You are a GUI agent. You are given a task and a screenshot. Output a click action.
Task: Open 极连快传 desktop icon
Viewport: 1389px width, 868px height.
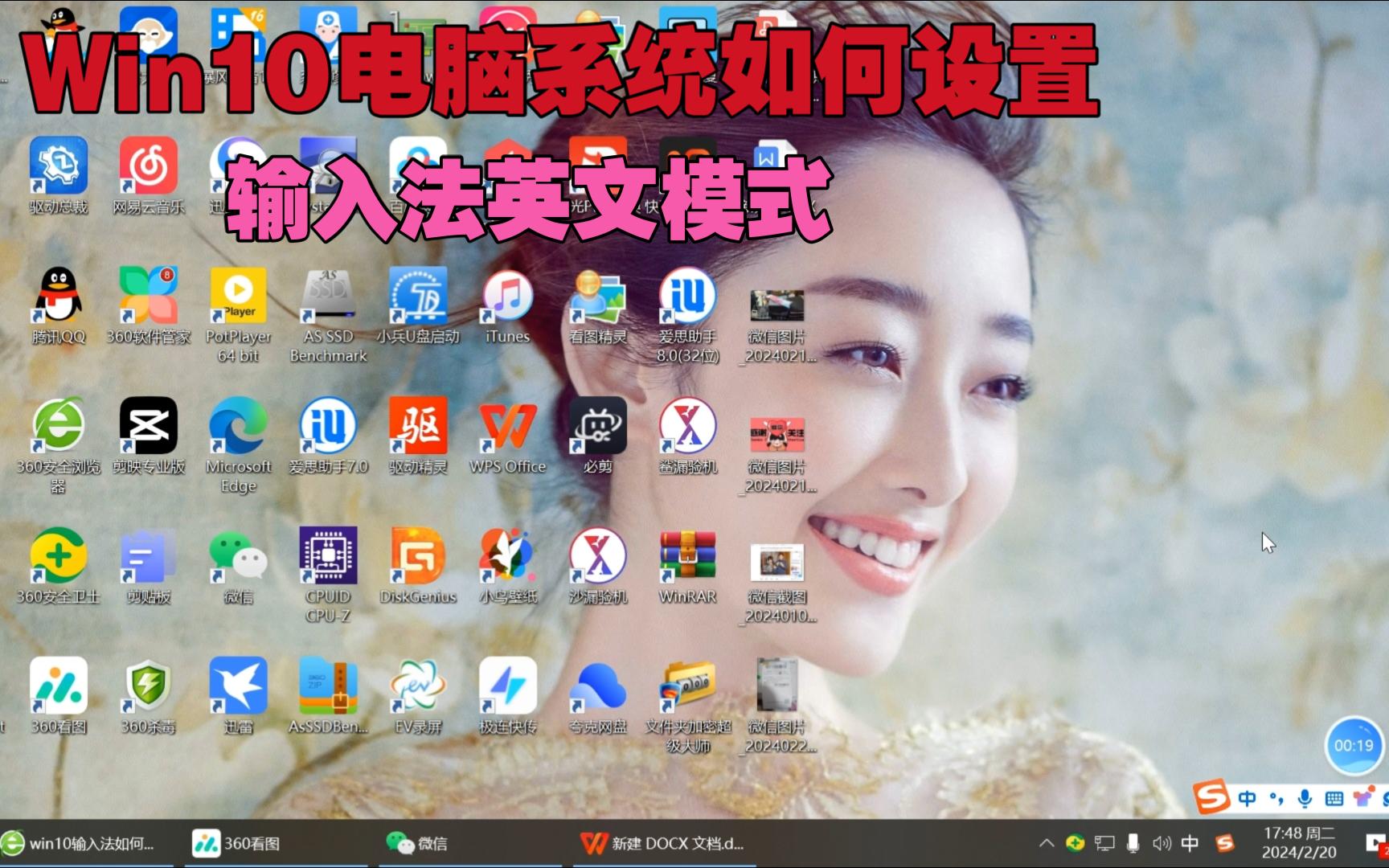(x=508, y=697)
